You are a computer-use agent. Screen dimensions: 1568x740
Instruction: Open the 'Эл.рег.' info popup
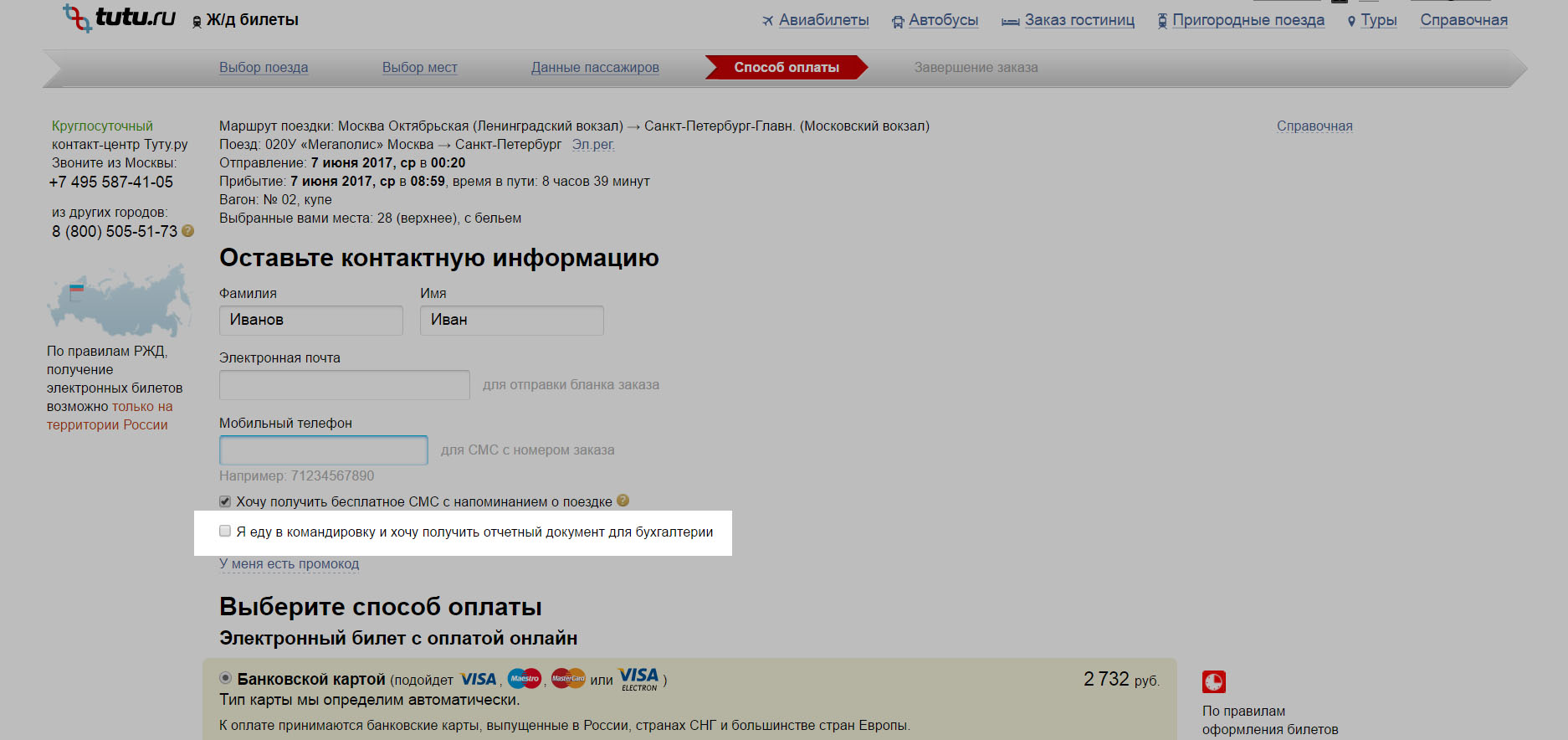592,145
